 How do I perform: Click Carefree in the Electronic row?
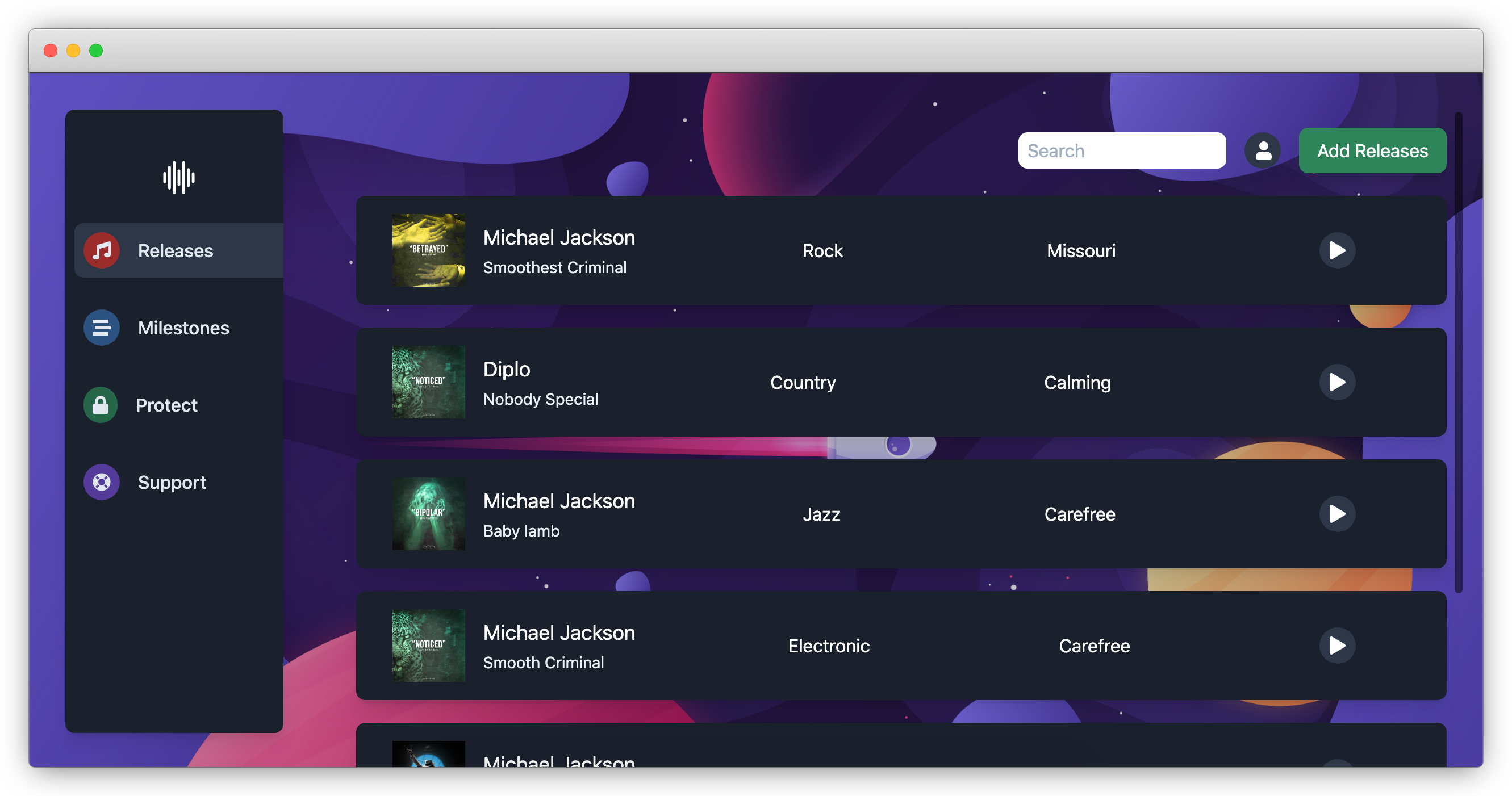click(x=1094, y=646)
